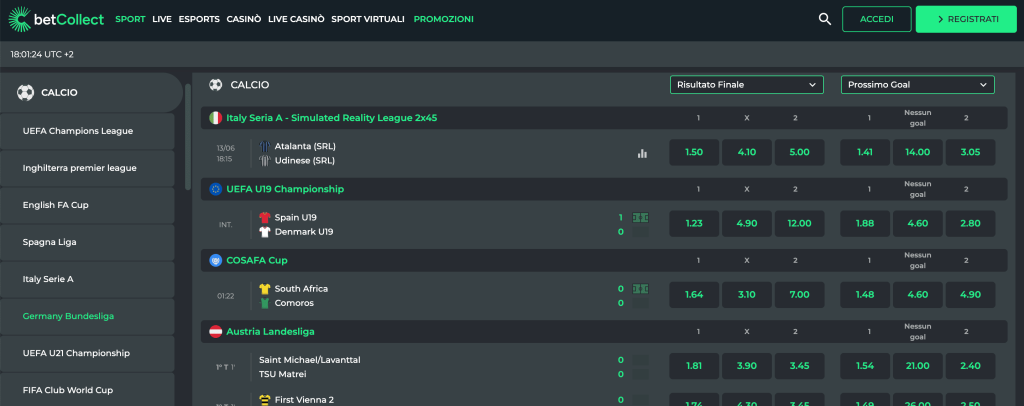
Task: Click the Atalanta (SRL) jersey icon
Action: (x=264, y=146)
